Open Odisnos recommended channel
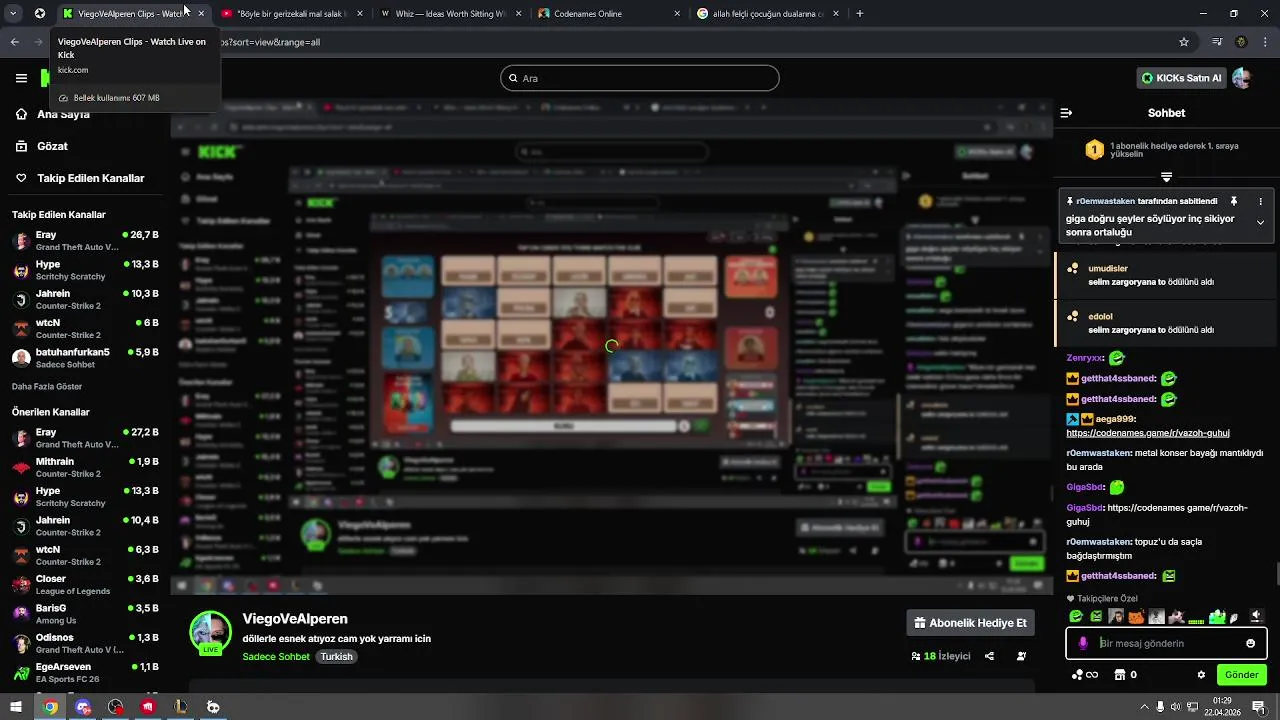The image size is (1280, 720). (85, 643)
